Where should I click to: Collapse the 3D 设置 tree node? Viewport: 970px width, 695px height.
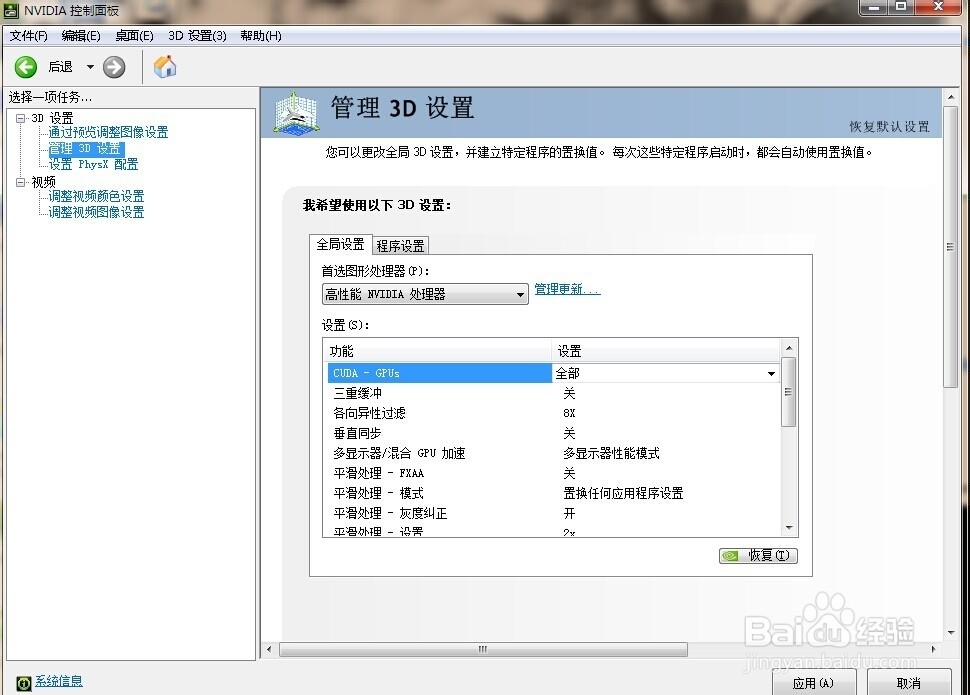20,118
